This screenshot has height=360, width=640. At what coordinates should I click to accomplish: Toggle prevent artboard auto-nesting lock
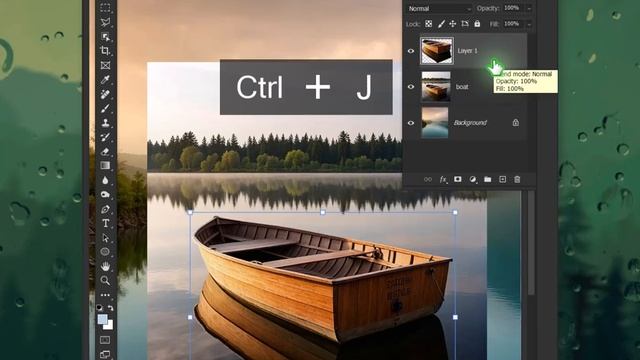pyautogui.click(x=465, y=24)
